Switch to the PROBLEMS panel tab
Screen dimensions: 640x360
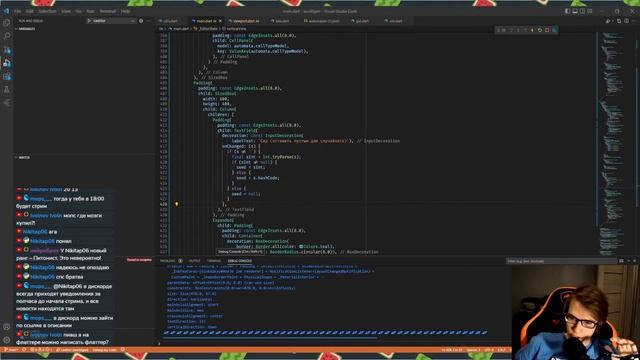168,261
